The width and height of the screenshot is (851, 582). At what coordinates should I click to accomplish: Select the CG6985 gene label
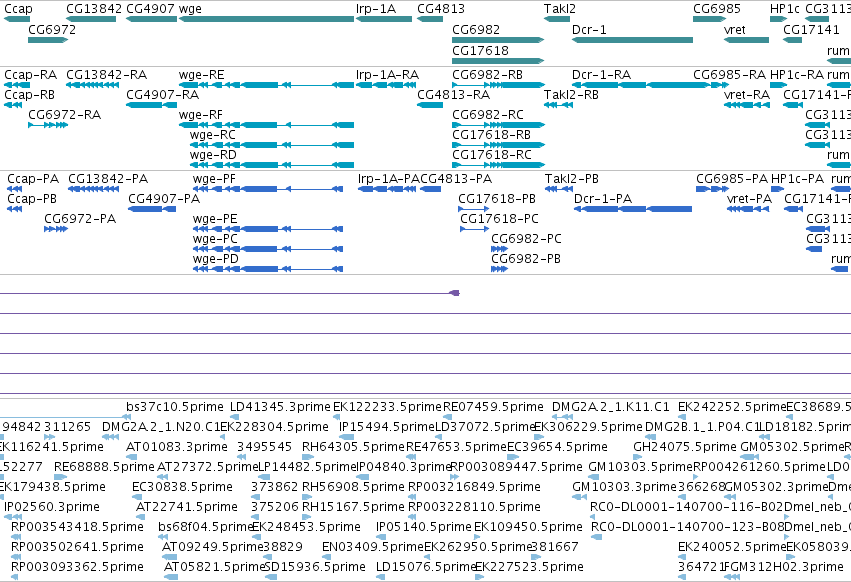pos(716,9)
